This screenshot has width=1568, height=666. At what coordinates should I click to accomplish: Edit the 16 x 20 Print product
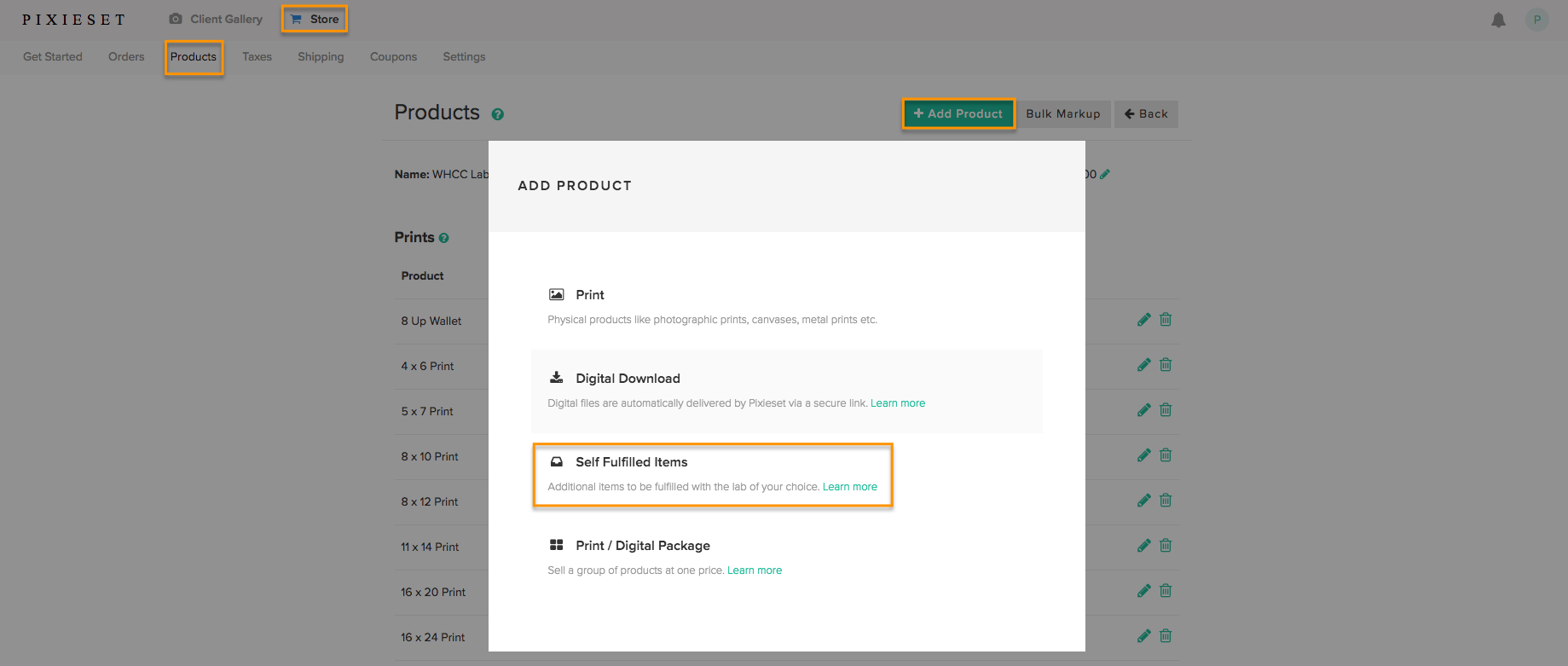pos(1144,591)
